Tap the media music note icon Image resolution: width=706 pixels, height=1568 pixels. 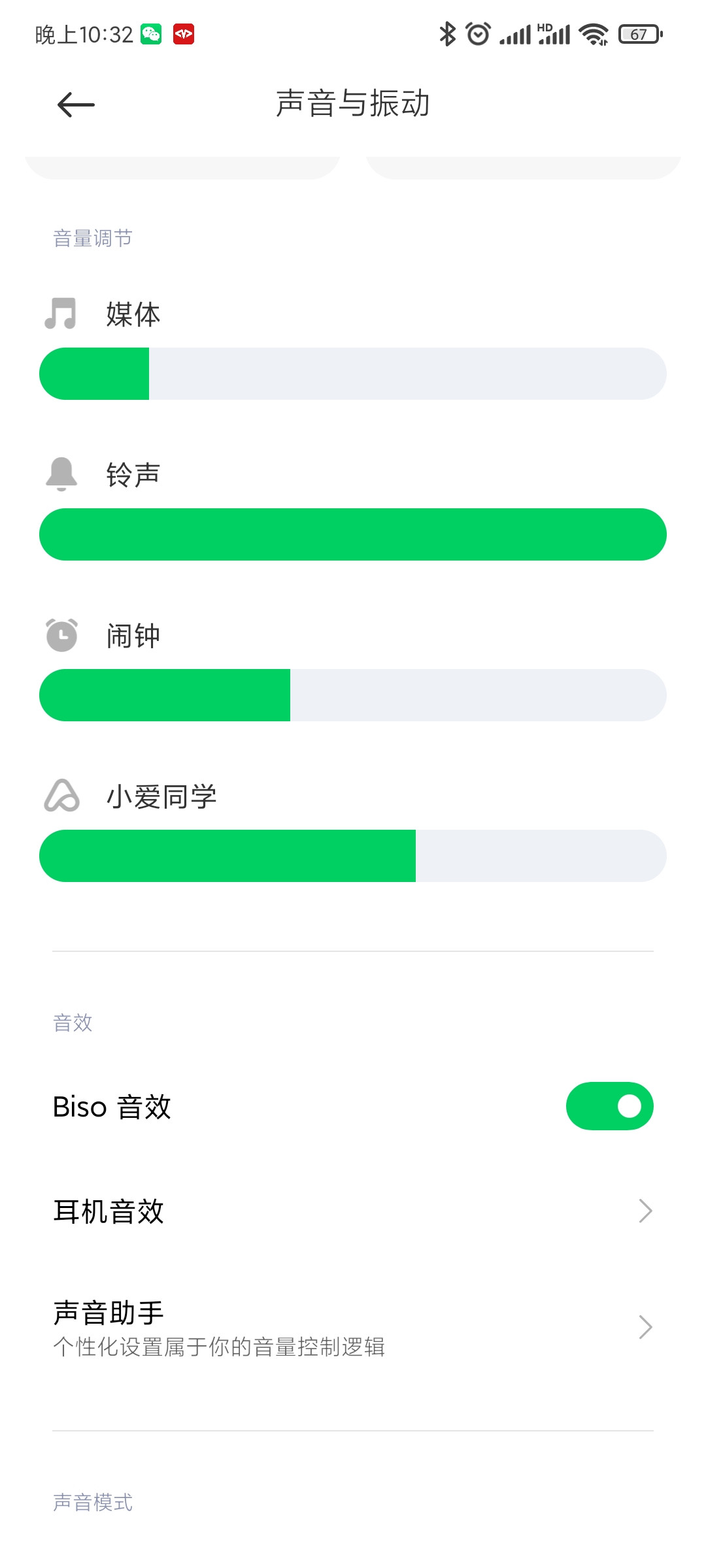coord(61,314)
